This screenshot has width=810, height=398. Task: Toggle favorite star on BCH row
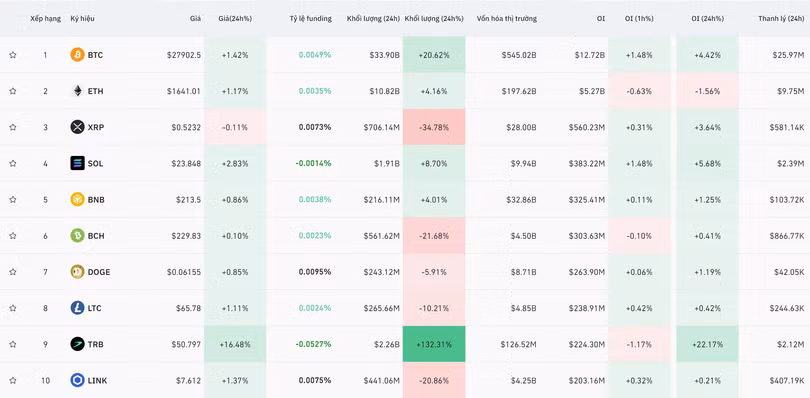(13, 236)
